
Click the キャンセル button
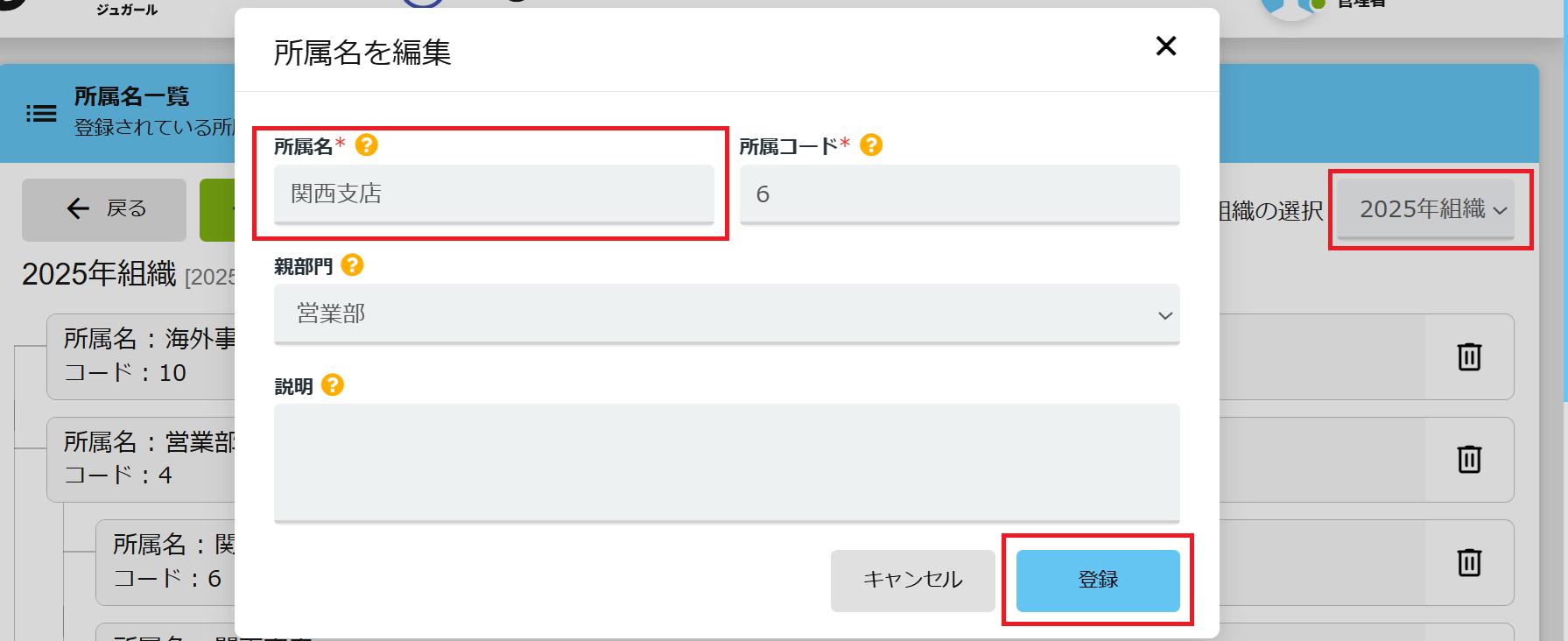(x=913, y=580)
